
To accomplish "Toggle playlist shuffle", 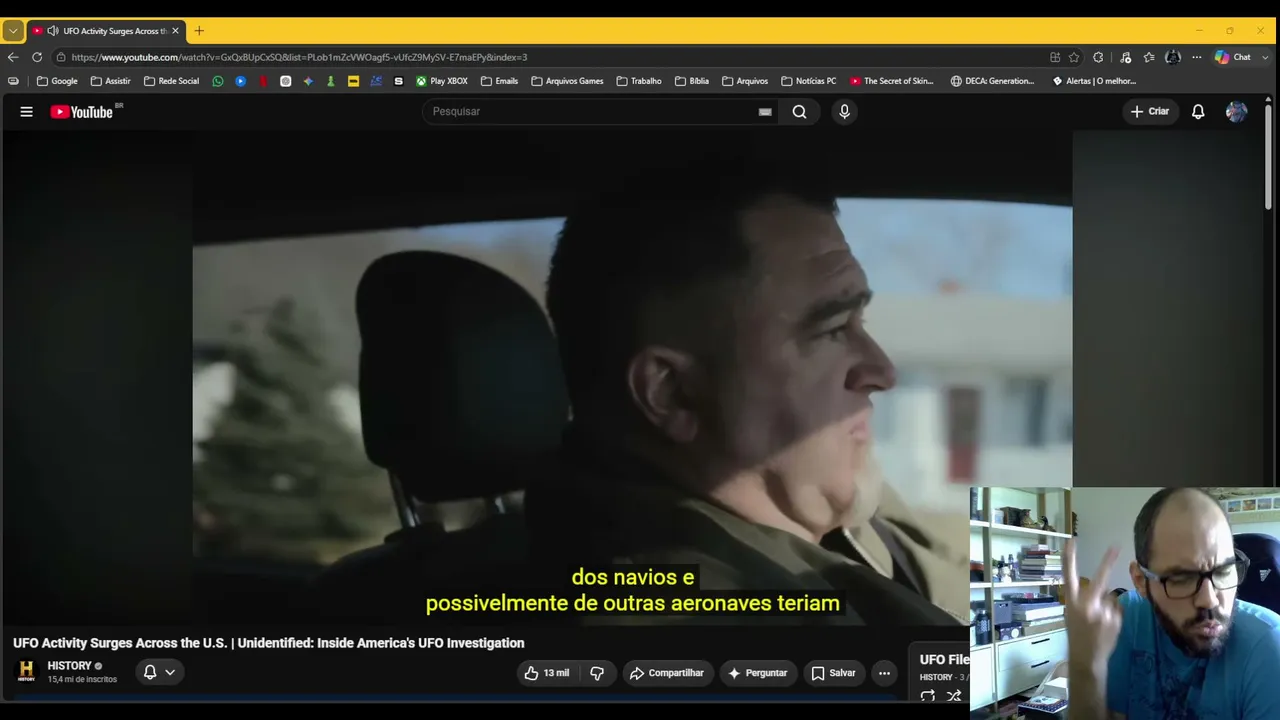I will 954,696.
